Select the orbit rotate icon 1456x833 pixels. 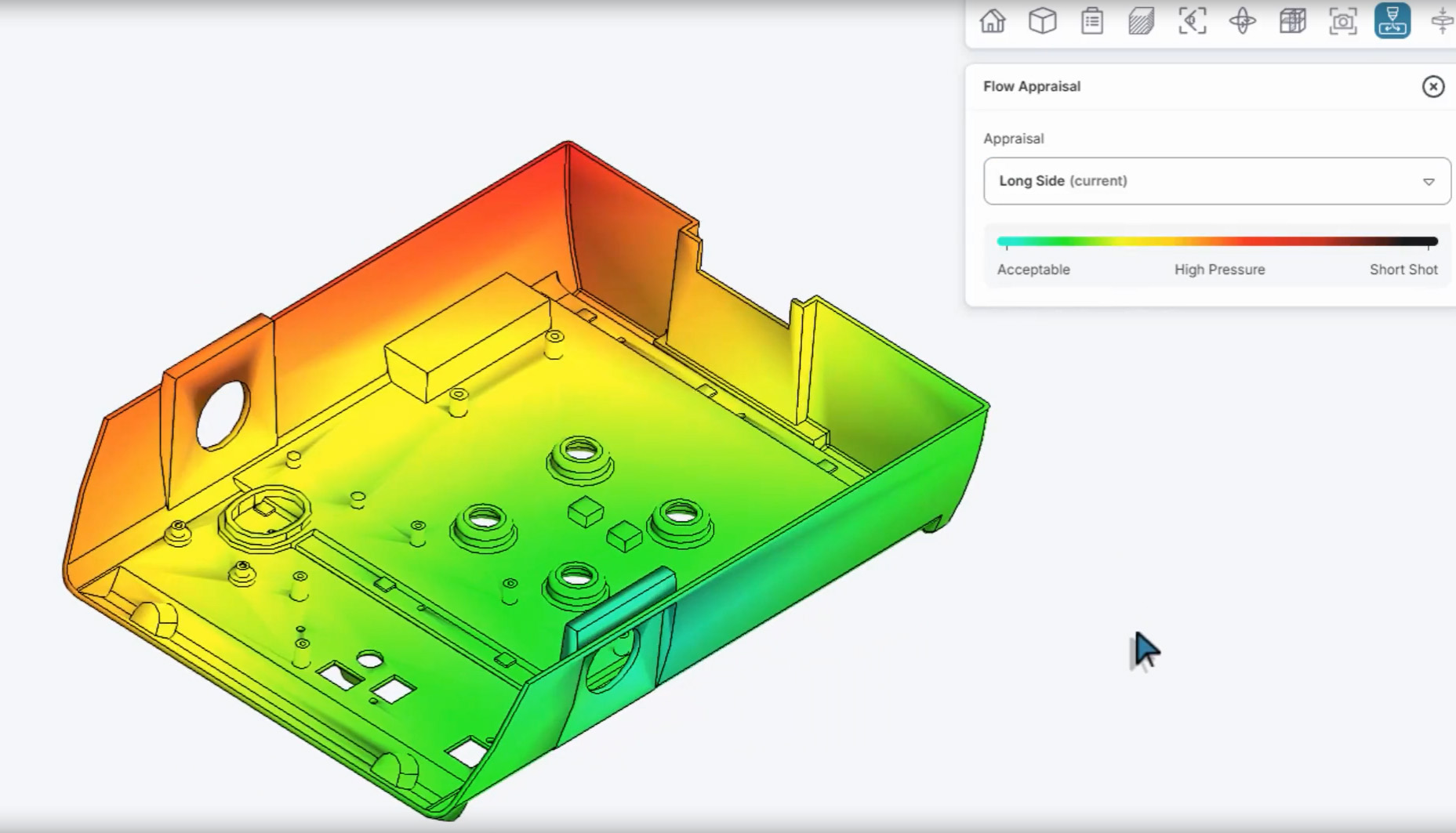(1242, 21)
